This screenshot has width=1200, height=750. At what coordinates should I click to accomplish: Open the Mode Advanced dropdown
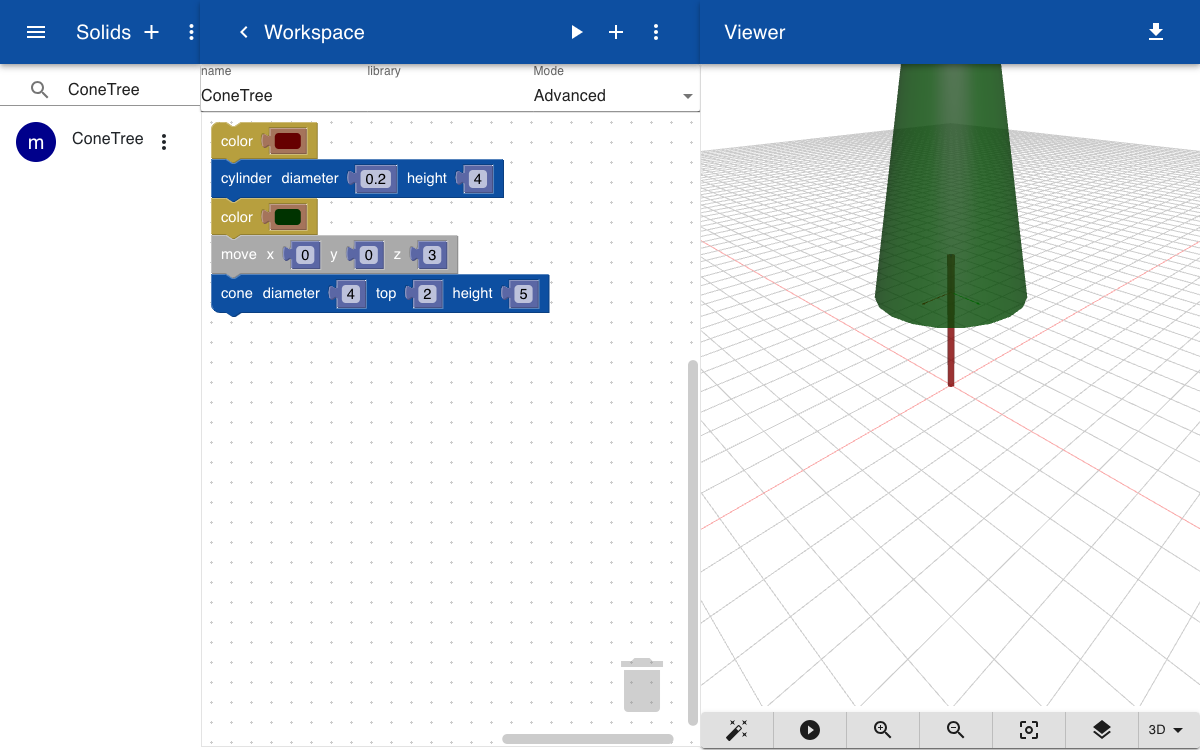pyautogui.click(x=614, y=96)
